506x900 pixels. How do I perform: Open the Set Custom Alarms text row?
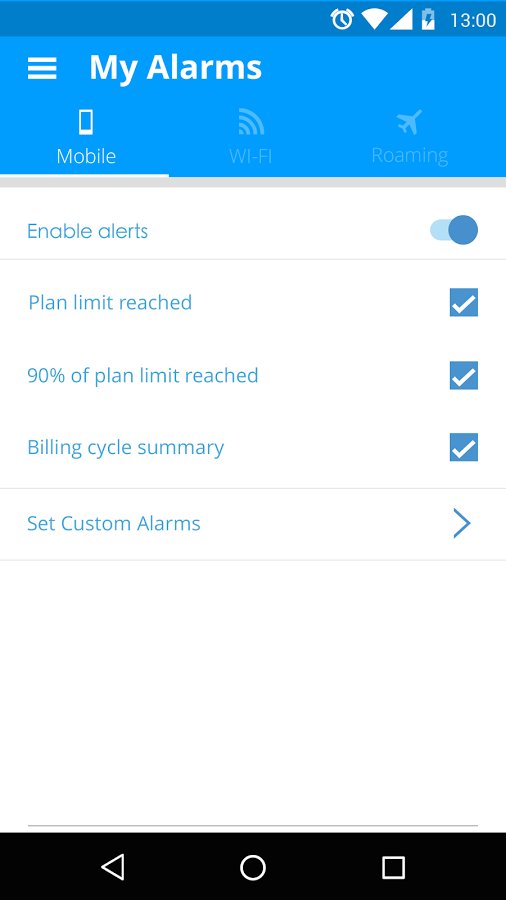(x=253, y=524)
